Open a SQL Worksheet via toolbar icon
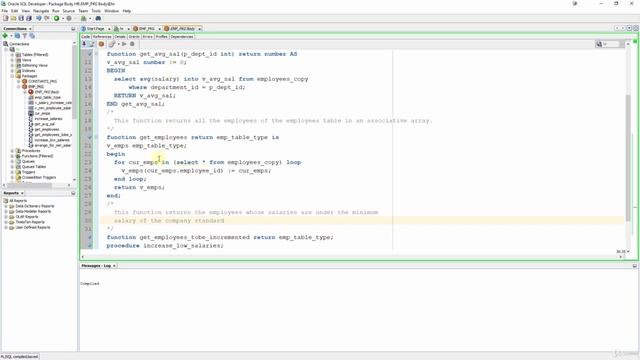 [x=84, y=18]
